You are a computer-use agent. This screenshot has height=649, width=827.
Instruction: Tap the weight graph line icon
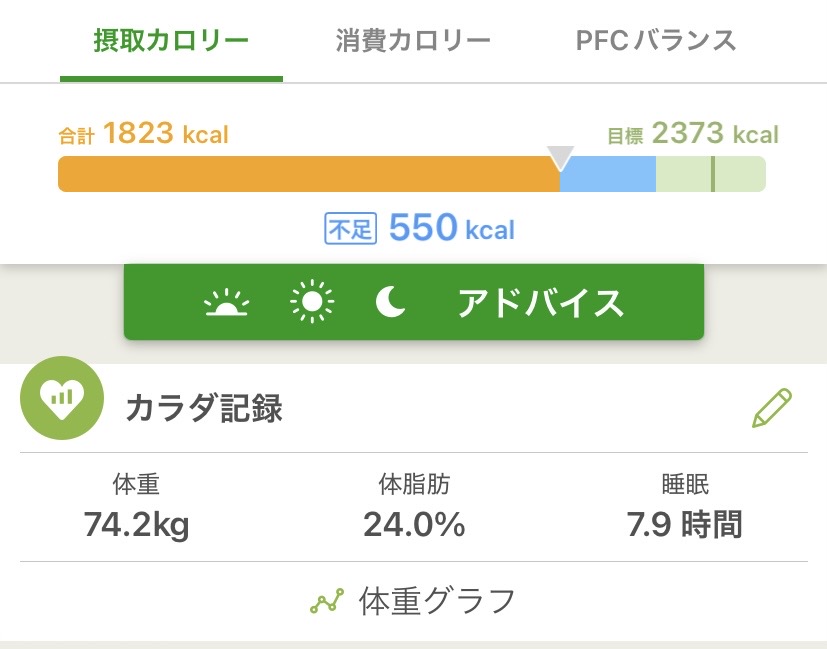(x=327, y=602)
